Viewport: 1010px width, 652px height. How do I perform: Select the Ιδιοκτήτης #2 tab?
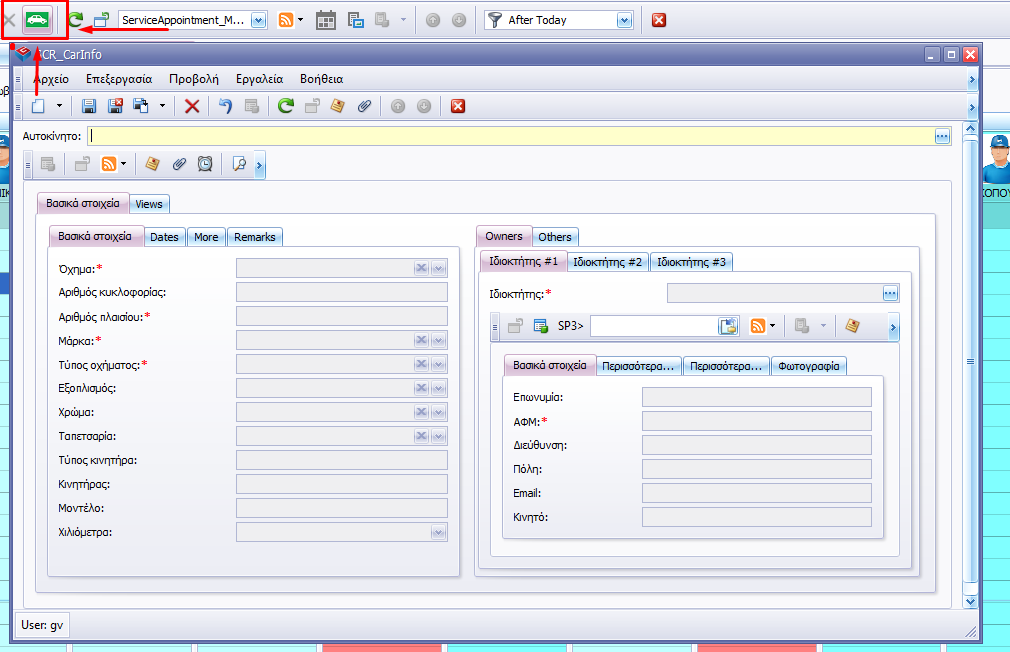point(608,262)
